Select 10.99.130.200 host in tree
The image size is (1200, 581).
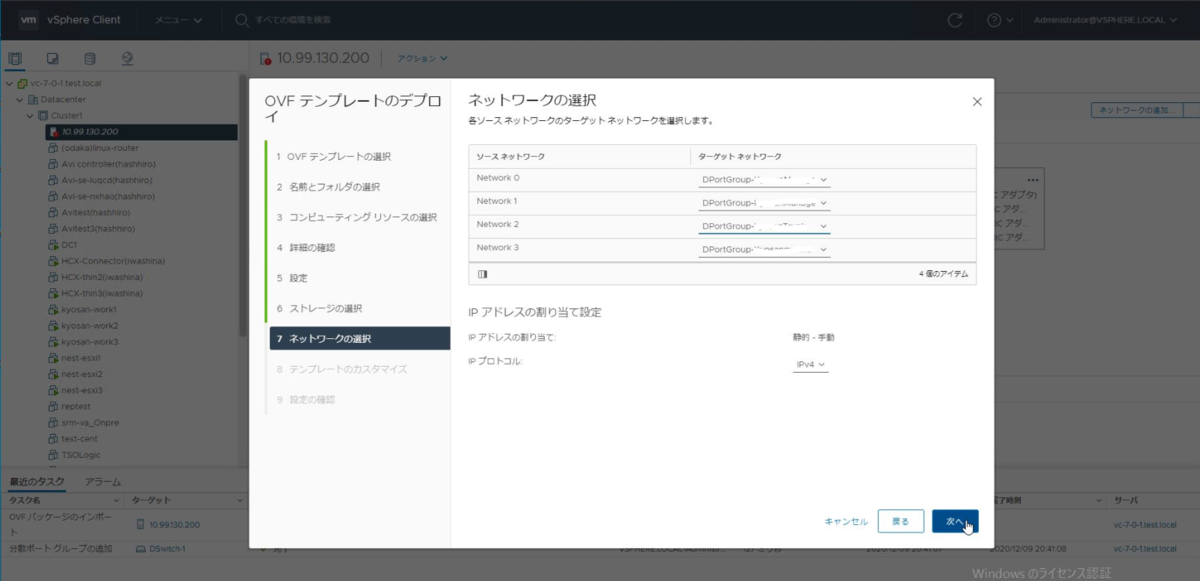(141, 132)
